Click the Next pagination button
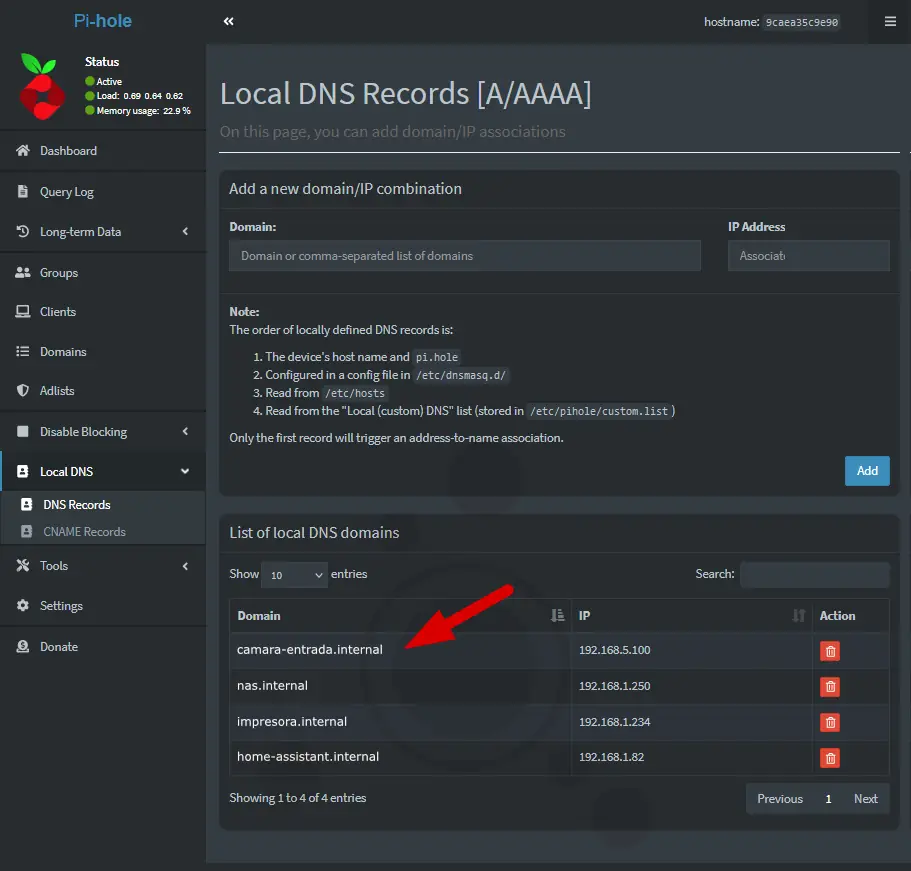Image resolution: width=911 pixels, height=871 pixels. 866,799
